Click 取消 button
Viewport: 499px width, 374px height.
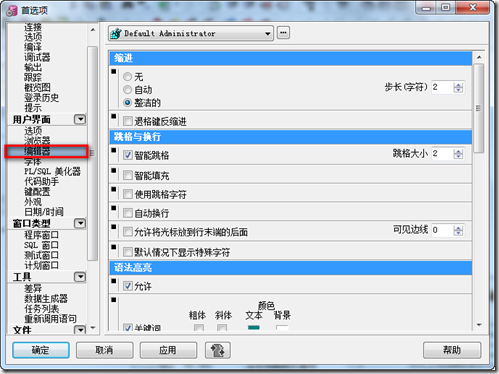[105, 350]
